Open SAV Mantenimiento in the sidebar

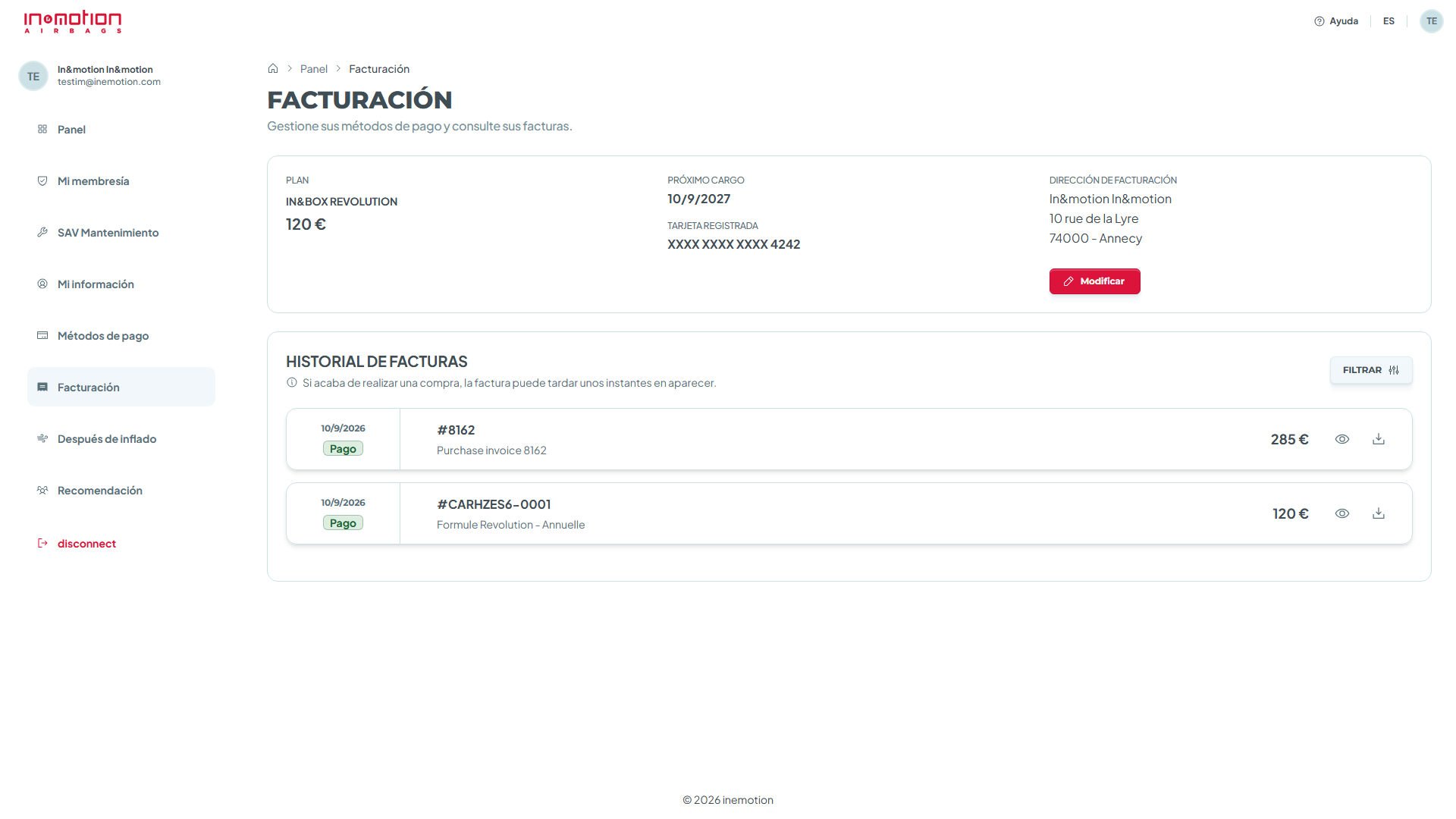[121, 233]
